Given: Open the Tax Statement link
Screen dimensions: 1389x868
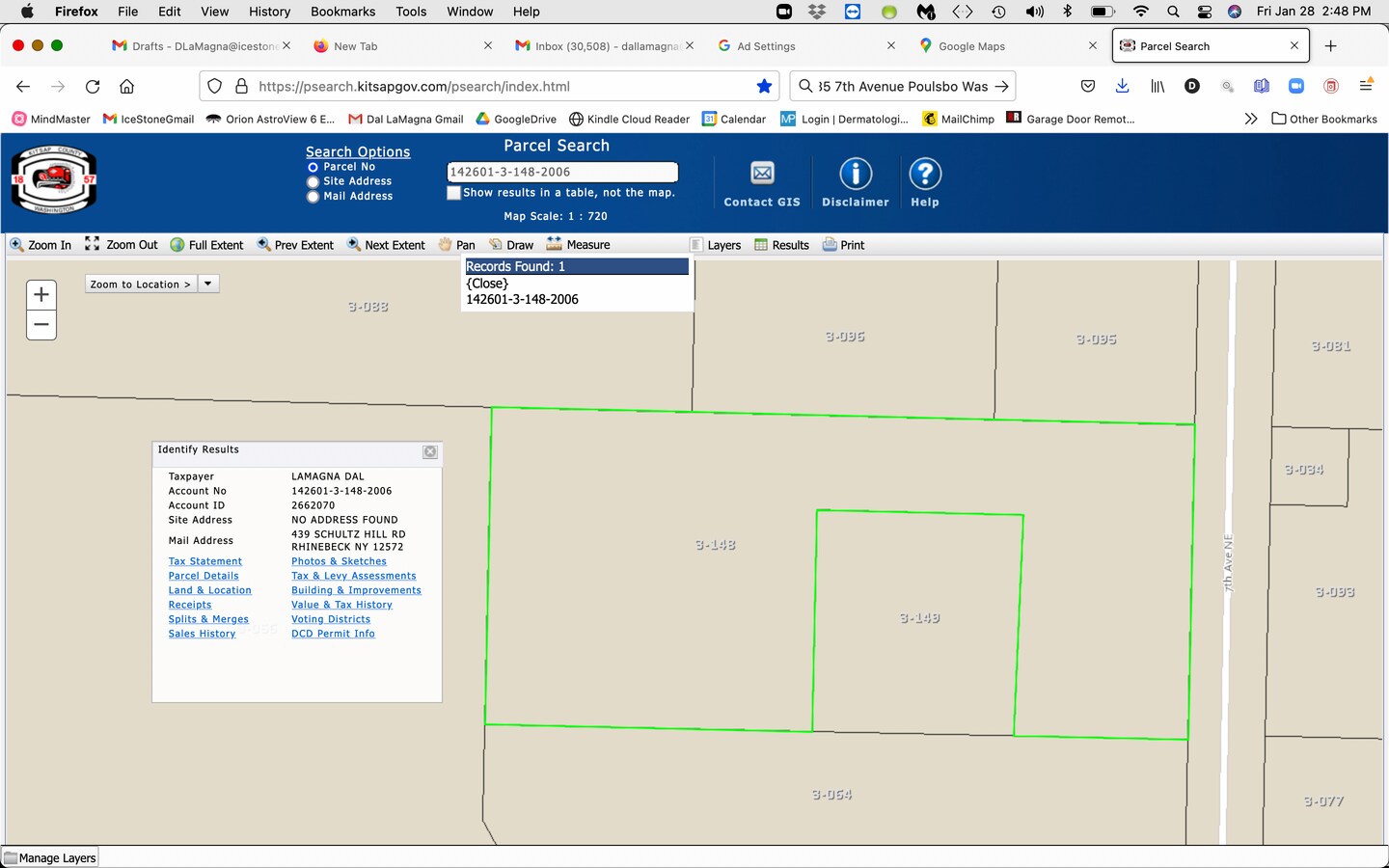Looking at the screenshot, I should pyautogui.click(x=205, y=561).
